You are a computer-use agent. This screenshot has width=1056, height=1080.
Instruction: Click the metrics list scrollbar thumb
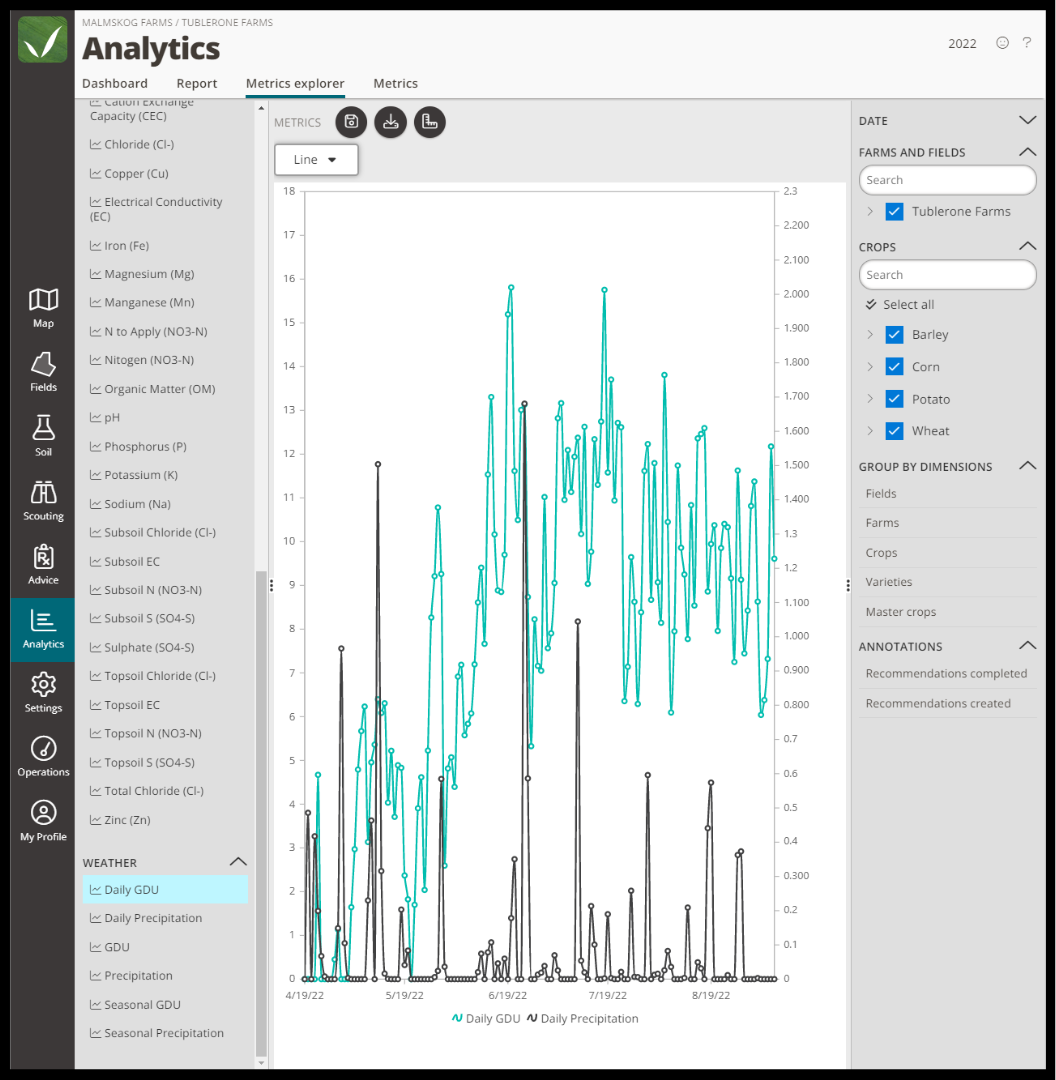[261, 813]
